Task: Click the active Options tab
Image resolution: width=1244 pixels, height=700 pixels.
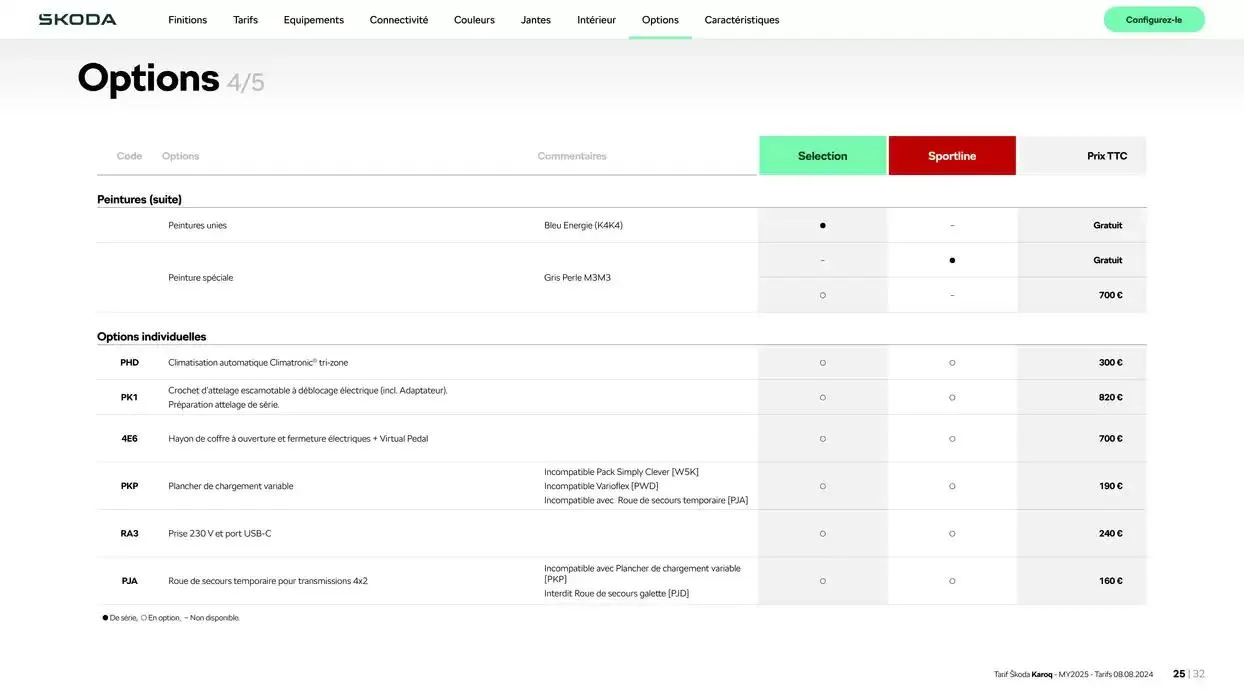Action: point(660,20)
